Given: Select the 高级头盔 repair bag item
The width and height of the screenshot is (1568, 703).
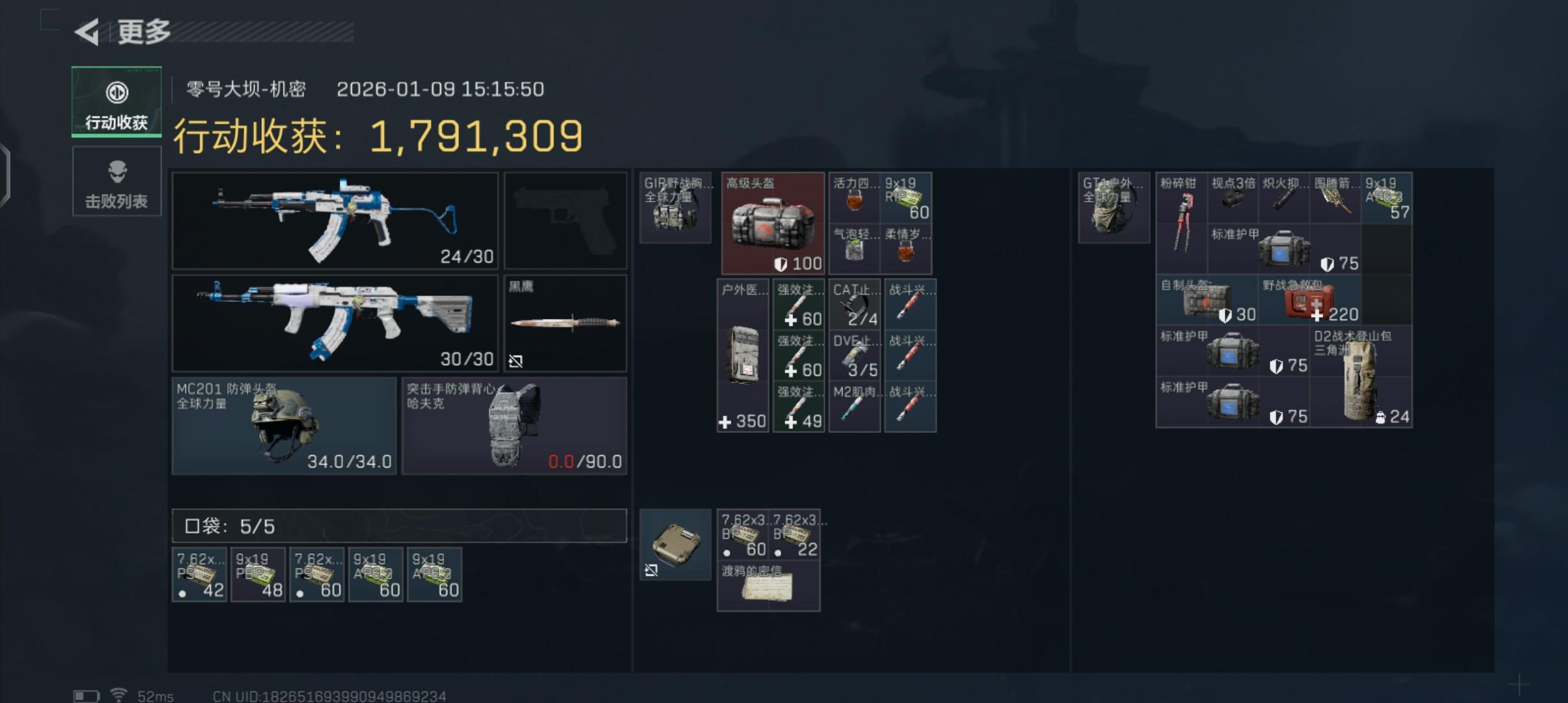Looking at the screenshot, I should pos(773,223).
